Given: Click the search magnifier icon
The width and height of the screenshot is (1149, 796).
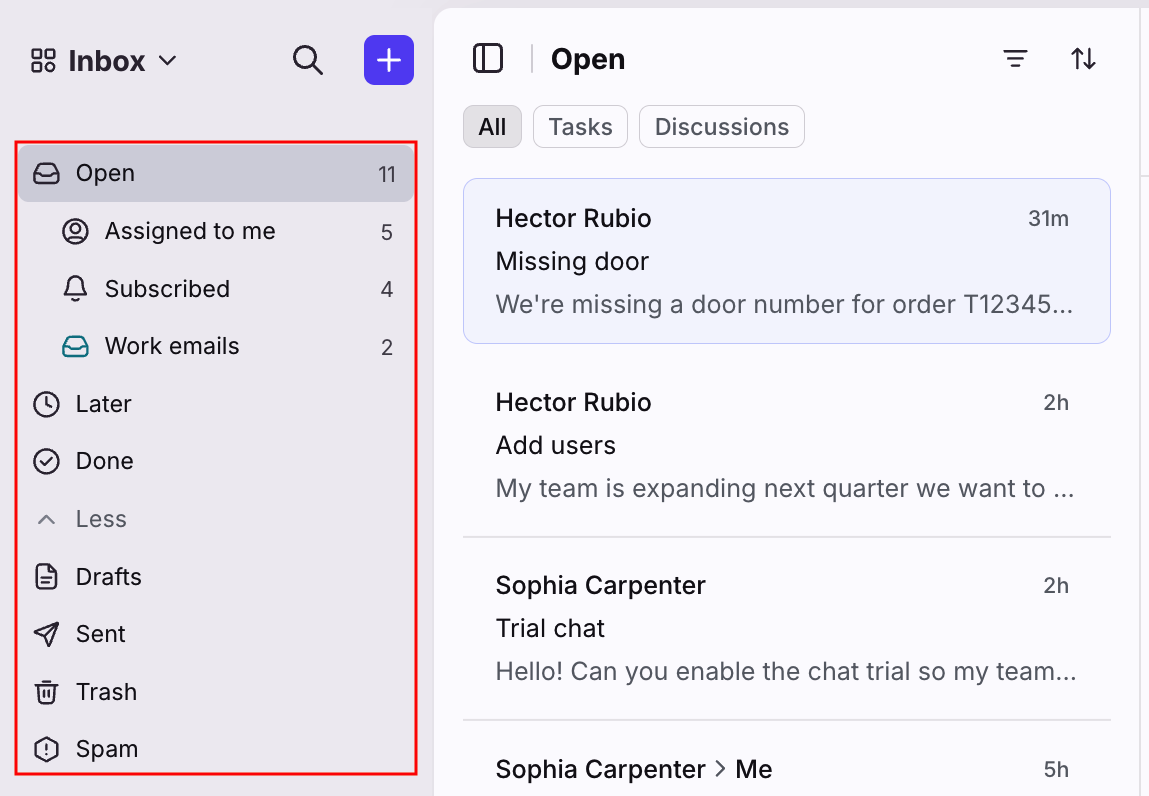Looking at the screenshot, I should tap(308, 60).
